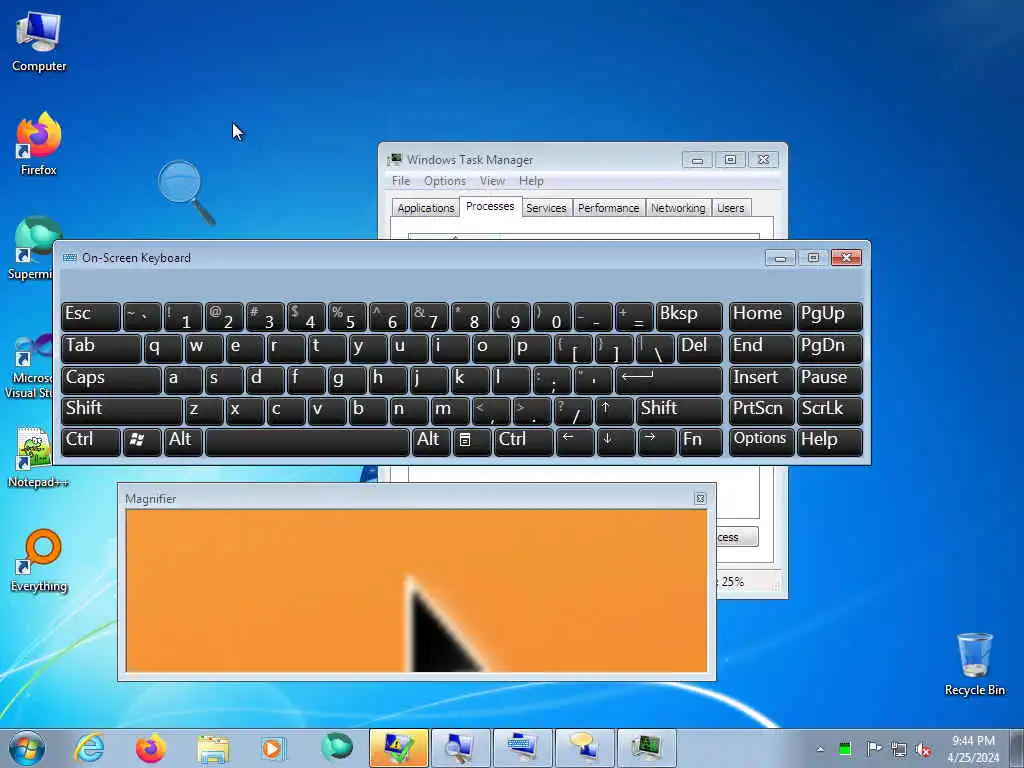Open the Action Center flag icon

click(873, 749)
